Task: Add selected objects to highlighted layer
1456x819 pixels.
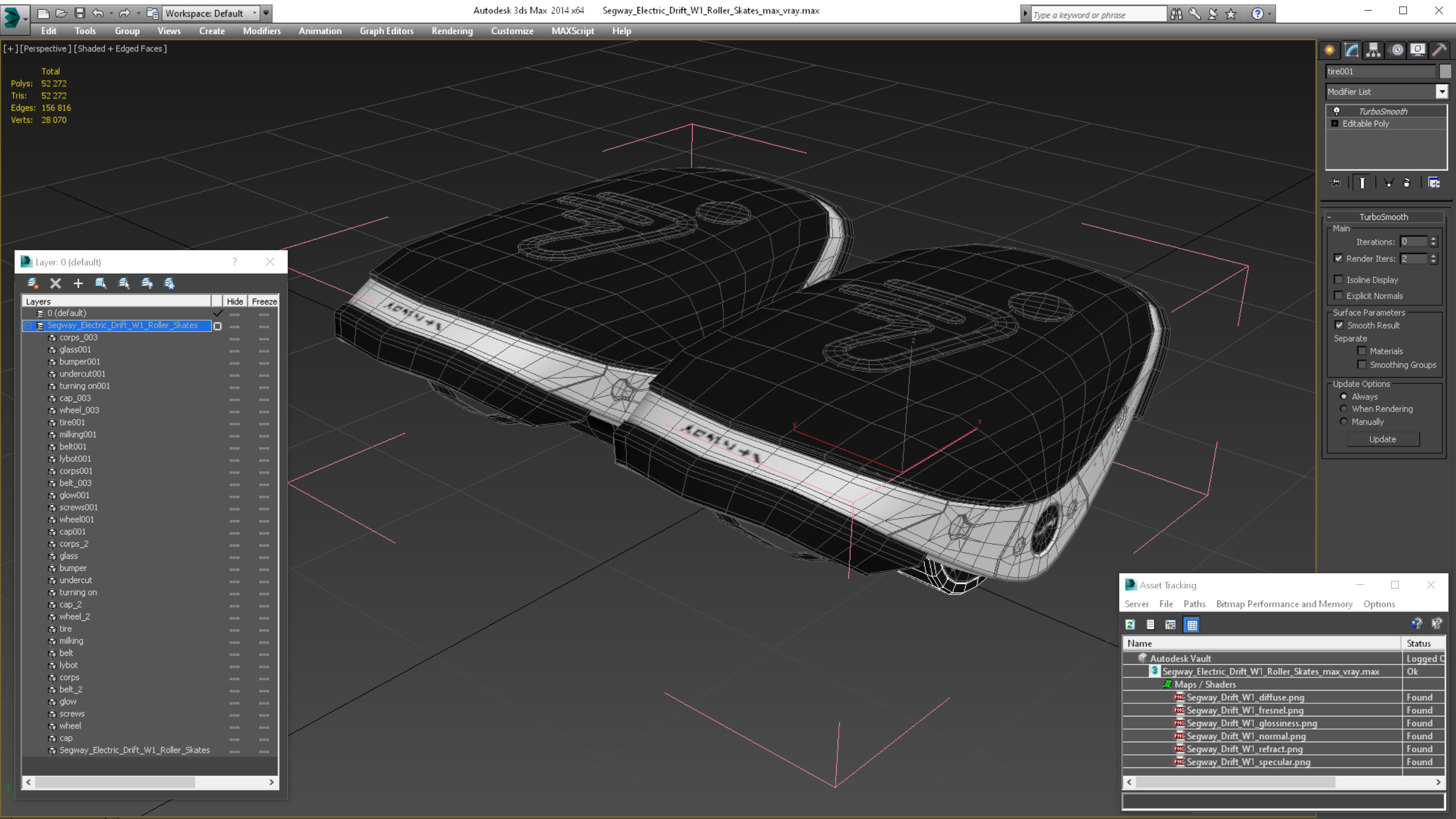Action: click(x=78, y=283)
